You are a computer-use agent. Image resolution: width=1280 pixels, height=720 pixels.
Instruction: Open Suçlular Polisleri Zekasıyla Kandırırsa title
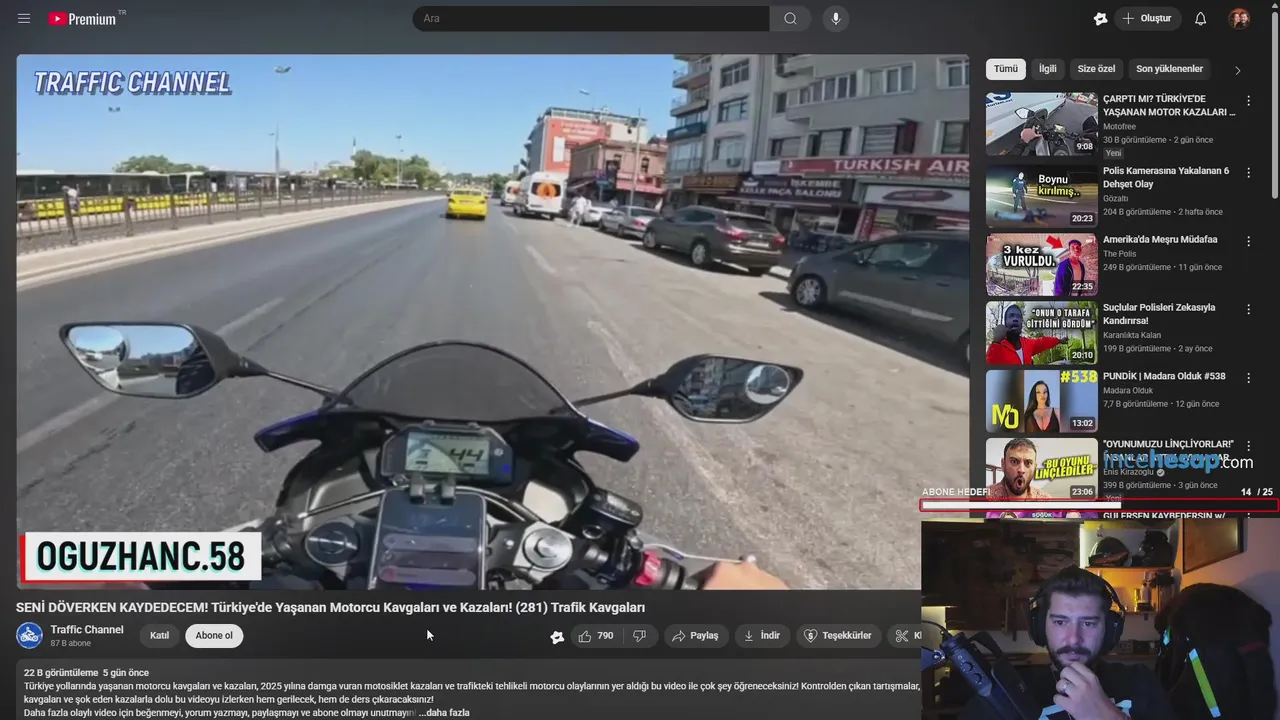(1159, 314)
